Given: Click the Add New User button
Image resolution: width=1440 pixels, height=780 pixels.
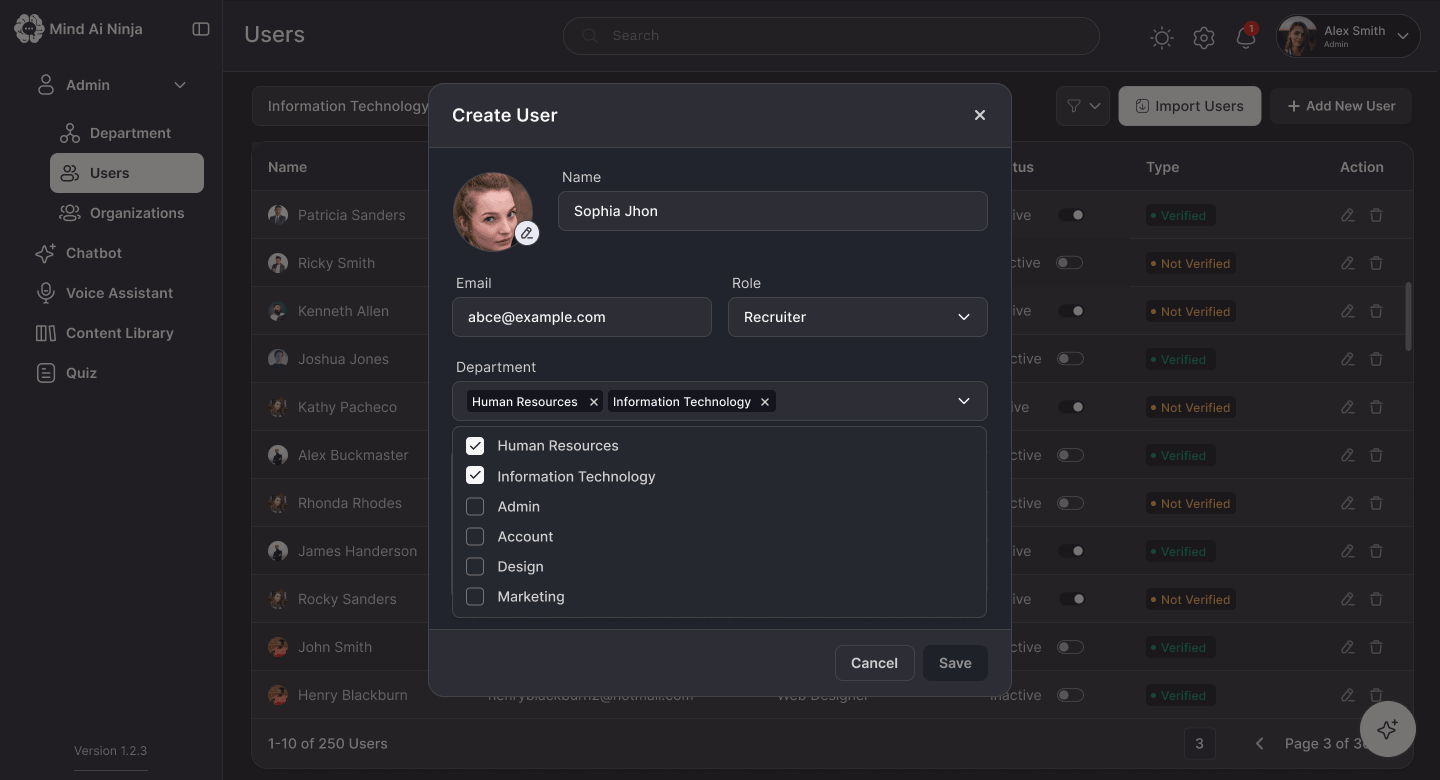Looking at the screenshot, I should click(x=1341, y=106).
